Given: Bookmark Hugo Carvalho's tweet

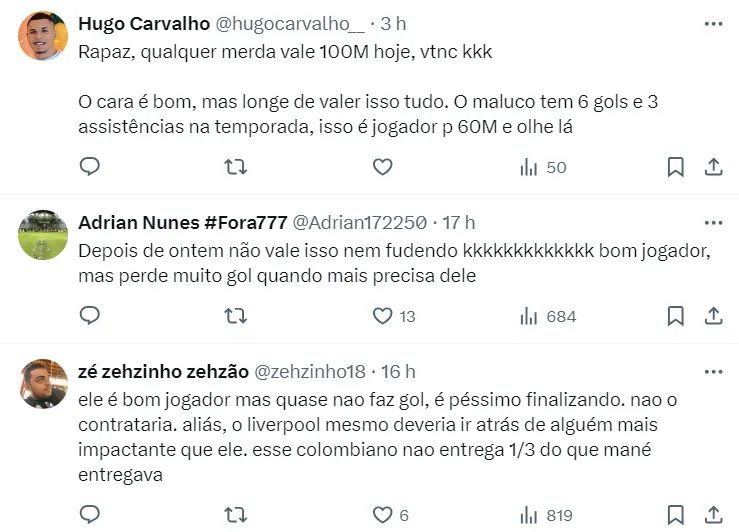Looking at the screenshot, I should (x=676, y=167).
